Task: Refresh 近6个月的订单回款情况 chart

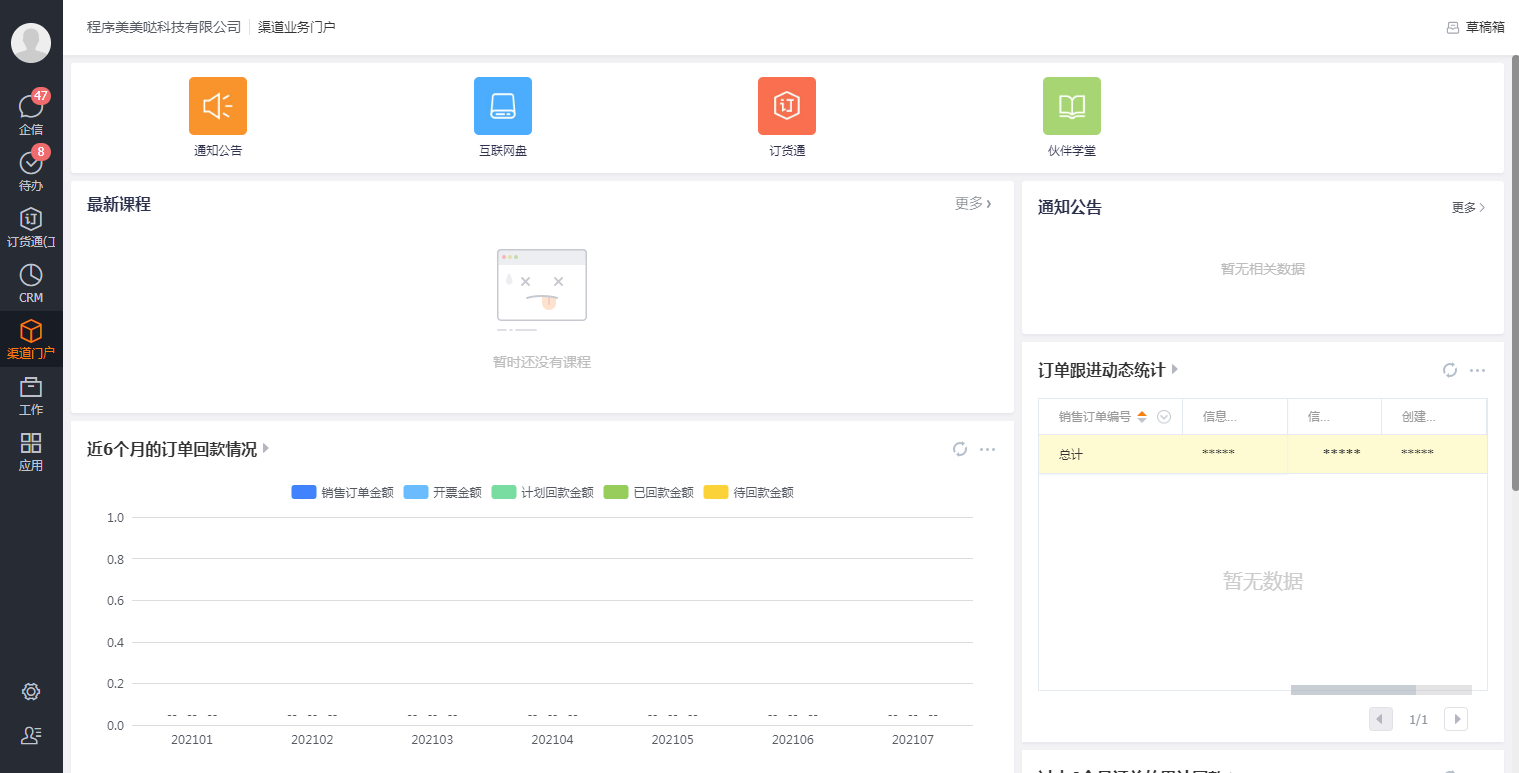Action: click(x=960, y=449)
